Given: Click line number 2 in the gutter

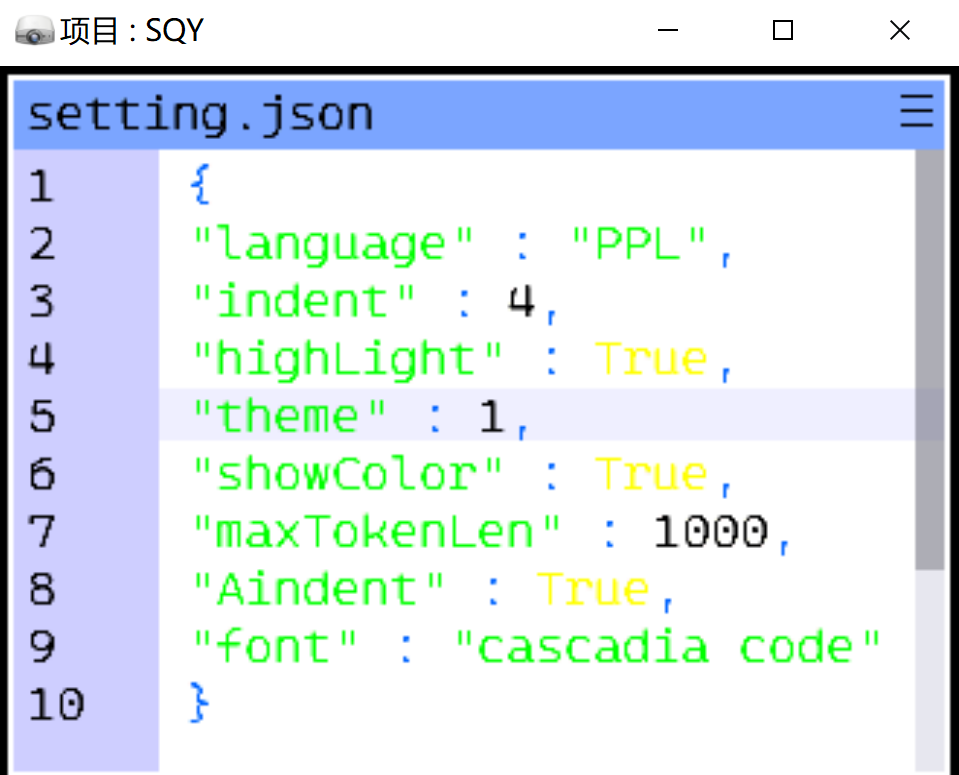Looking at the screenshot, I should pyautogui.click(x=41, y=244).
